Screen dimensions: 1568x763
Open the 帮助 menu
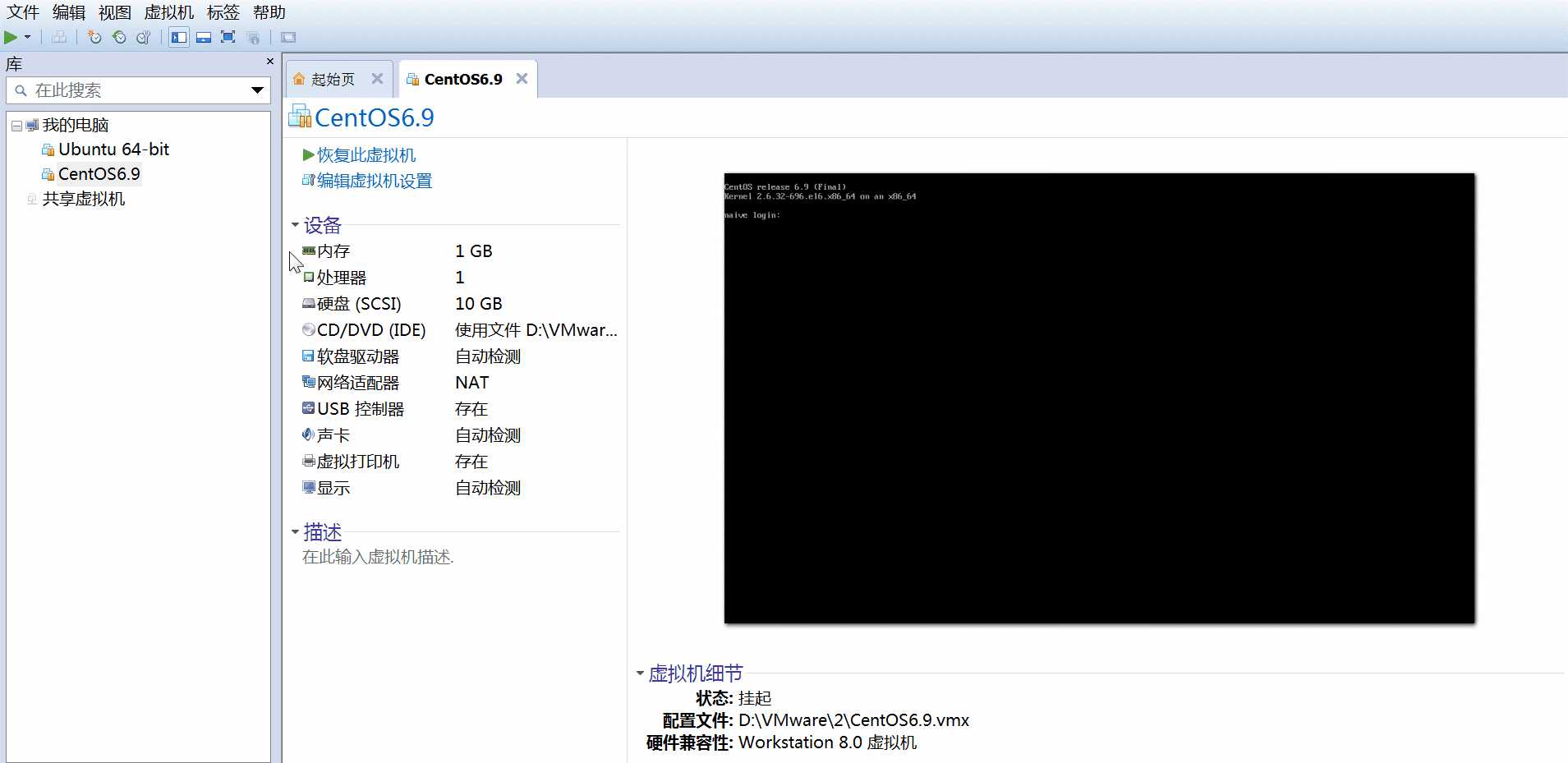pyautogui.click(x=269, y=12)
